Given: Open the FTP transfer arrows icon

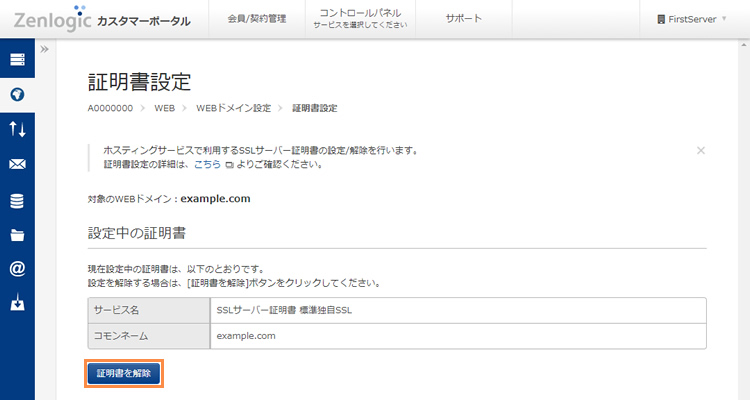Looking at the screenshot, I should [17, 129].
